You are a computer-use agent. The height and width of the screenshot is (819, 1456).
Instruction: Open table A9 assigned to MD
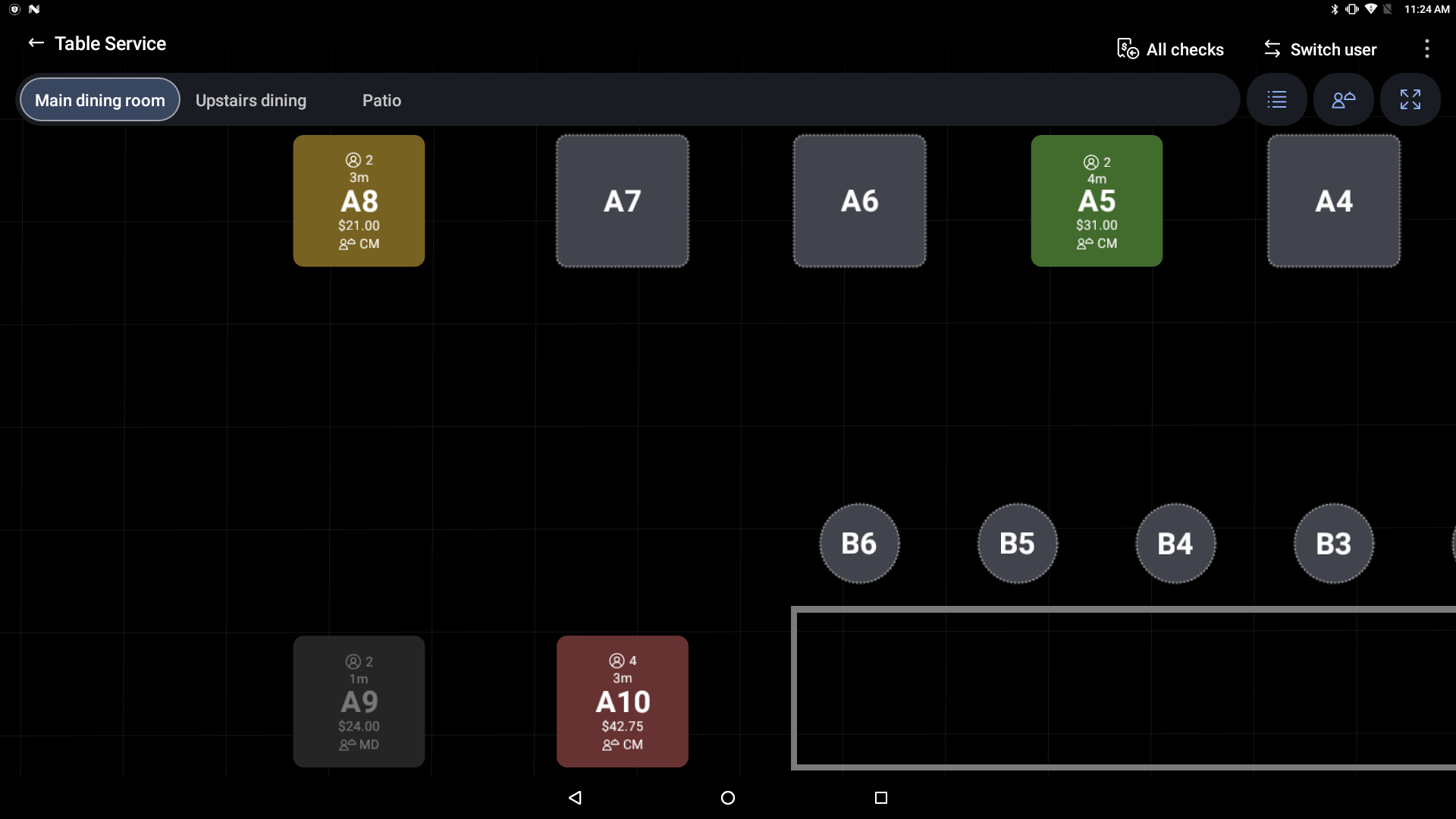(358, 701)
